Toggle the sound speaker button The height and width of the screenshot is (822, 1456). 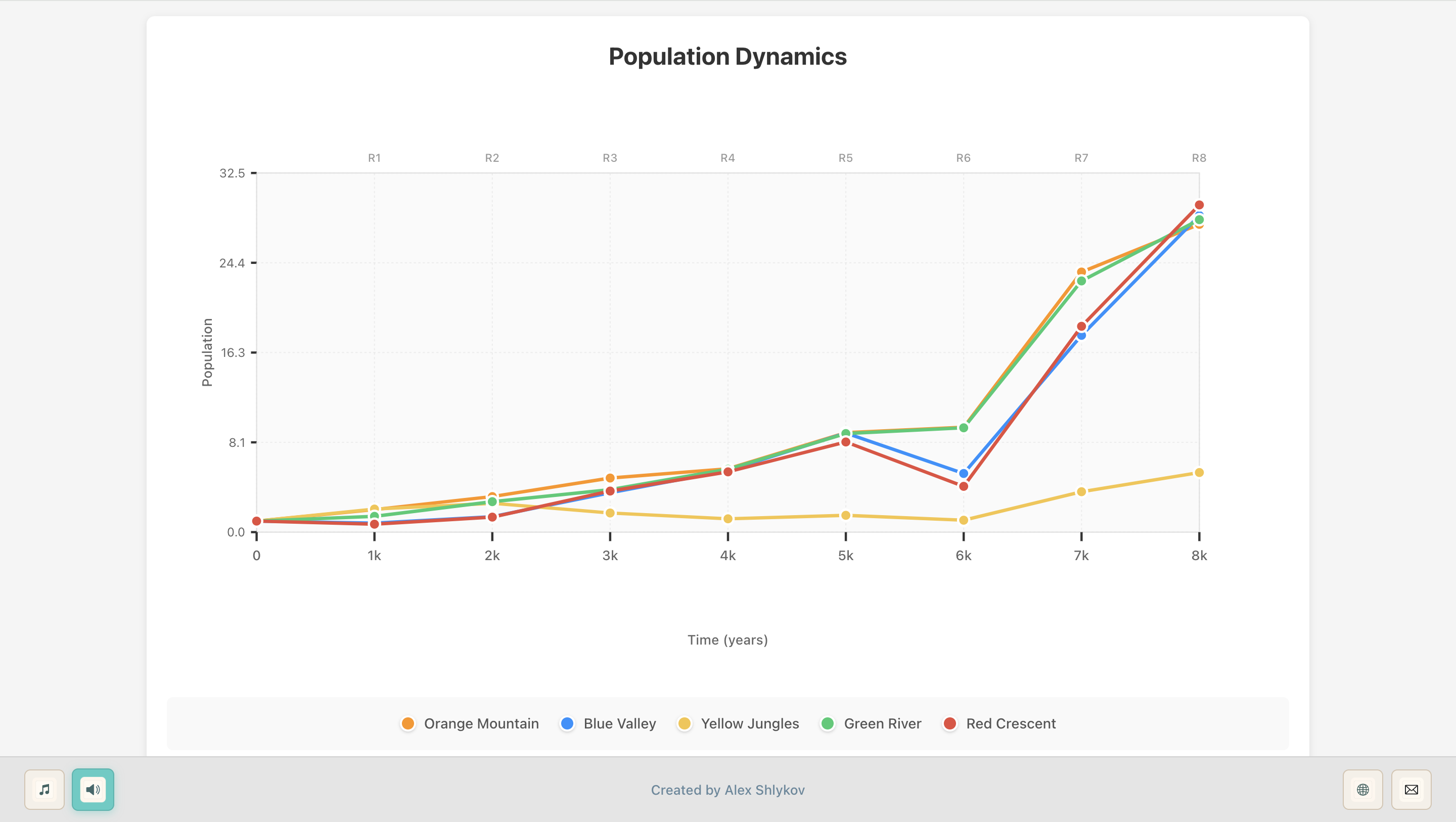tap(93, 789)
